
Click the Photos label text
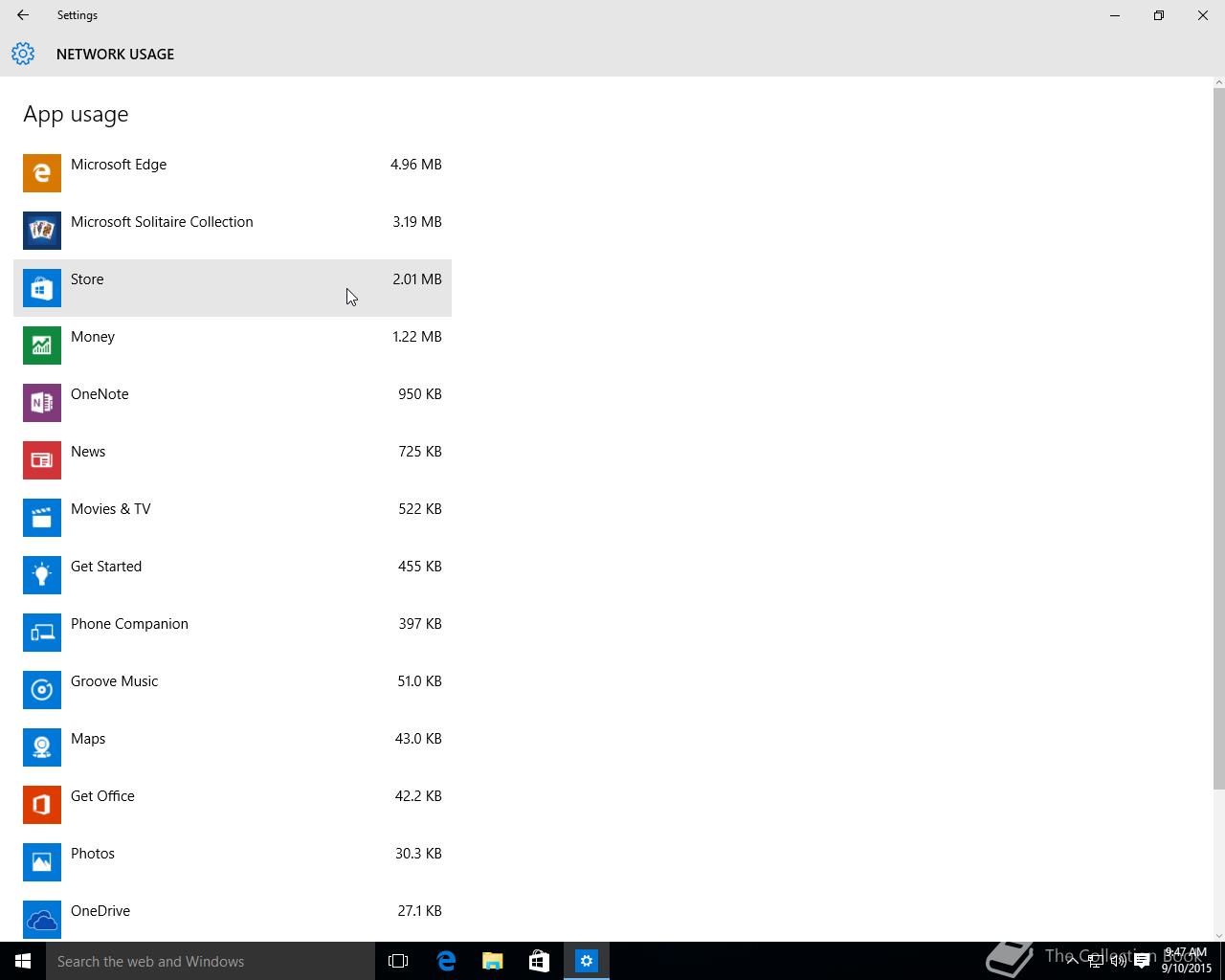[x=93, y=854]
